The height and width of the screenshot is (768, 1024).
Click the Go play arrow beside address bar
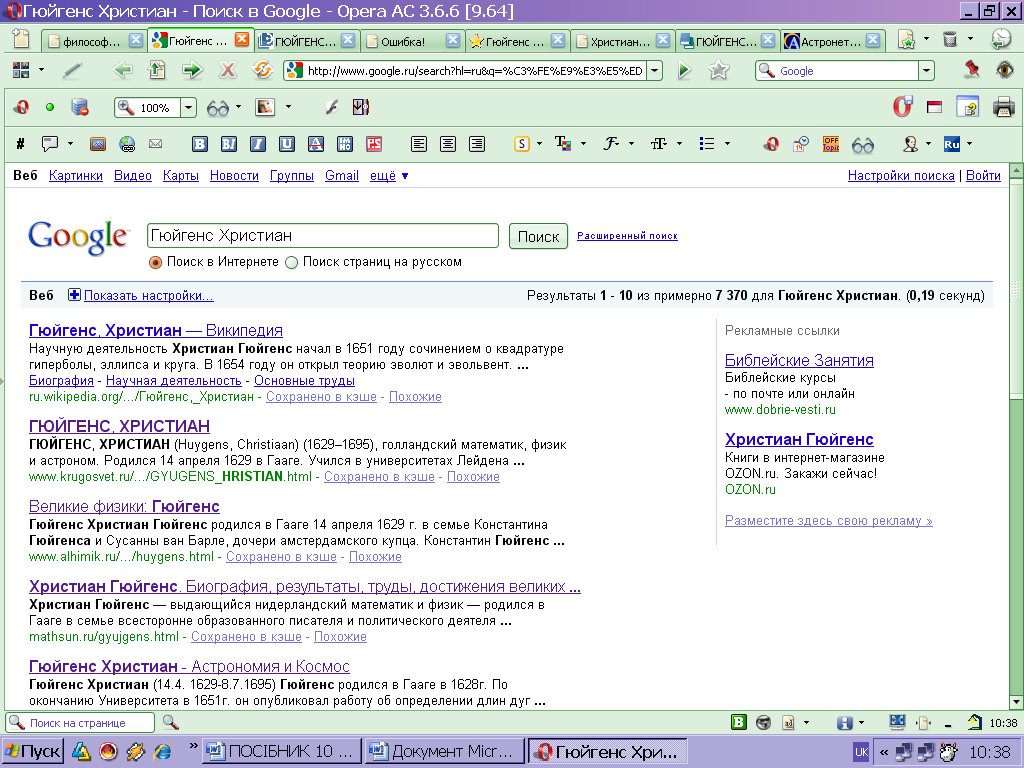pos(684,71)
